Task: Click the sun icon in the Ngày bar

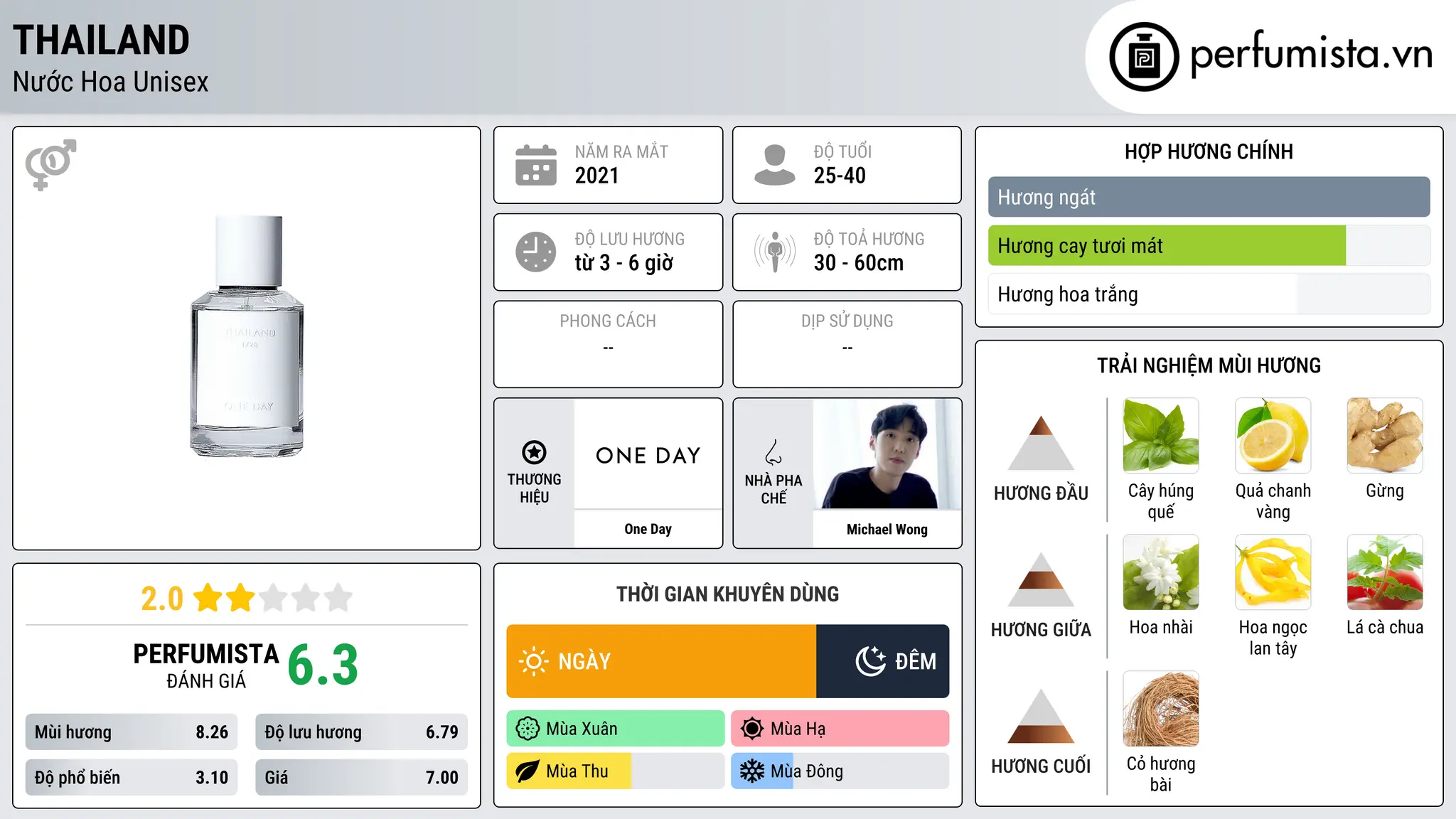Action: point(533,661)
